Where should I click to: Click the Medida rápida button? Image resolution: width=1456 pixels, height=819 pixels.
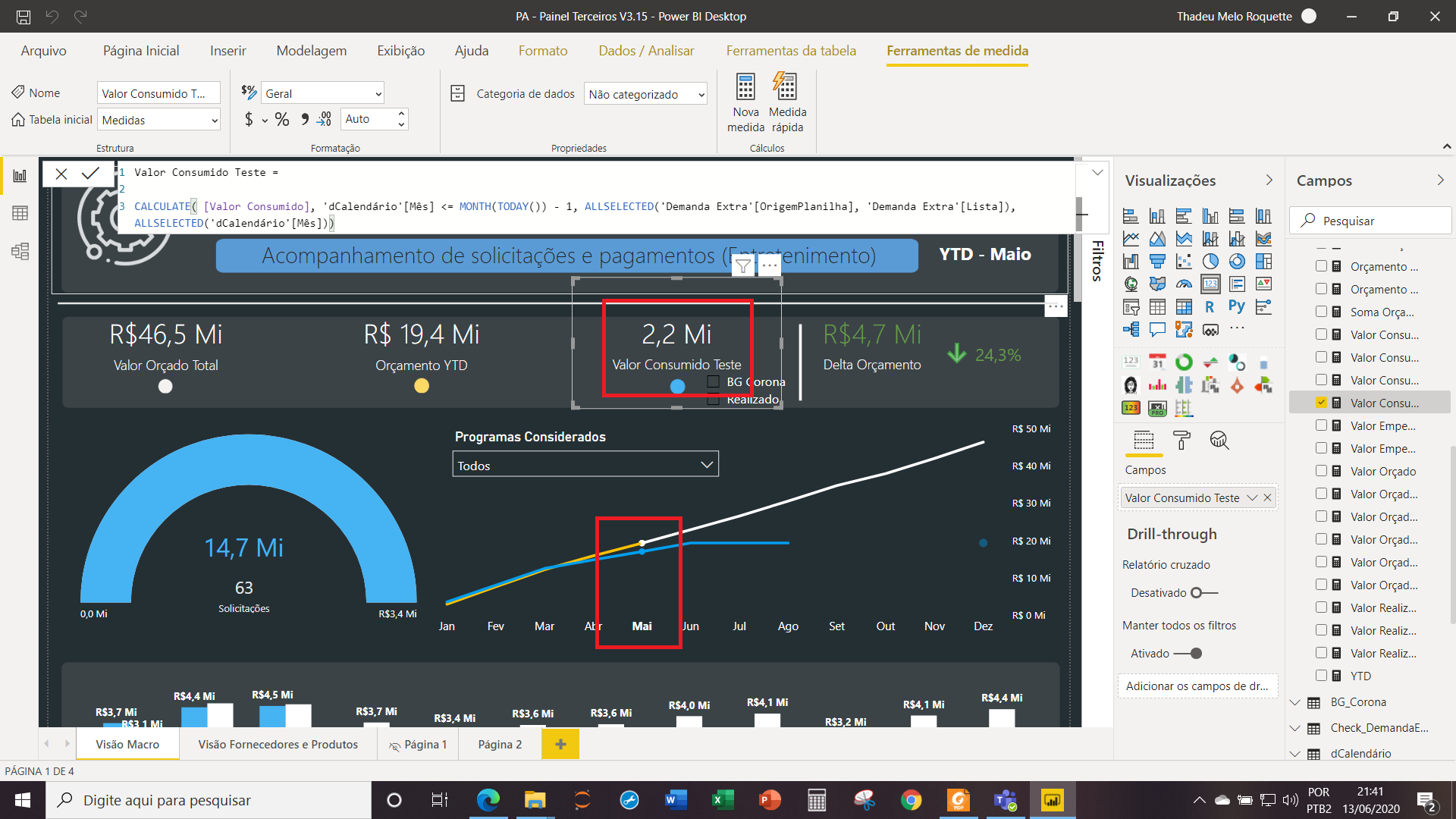(x=787, y=103)
